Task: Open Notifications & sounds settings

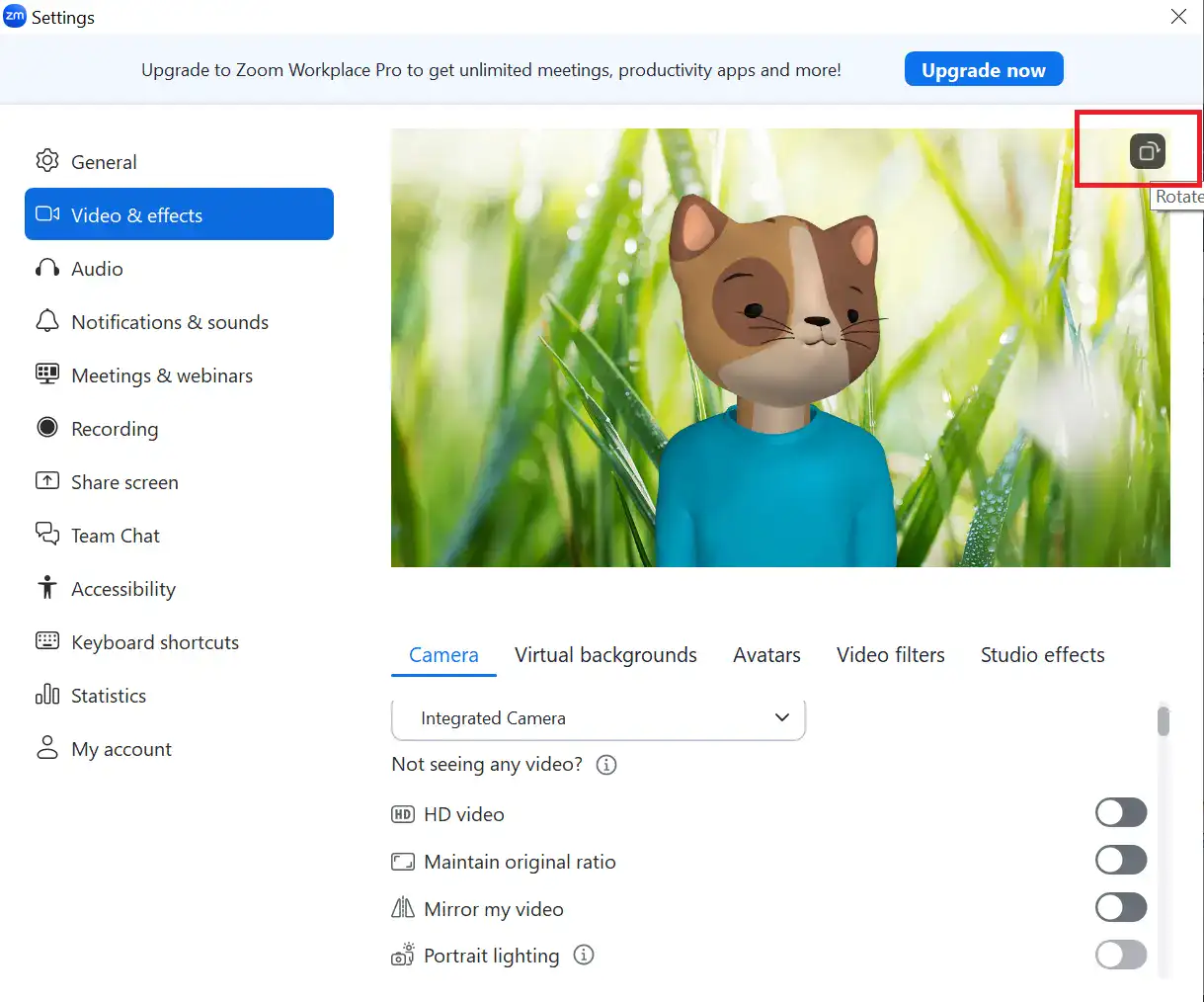Action: 179,321
